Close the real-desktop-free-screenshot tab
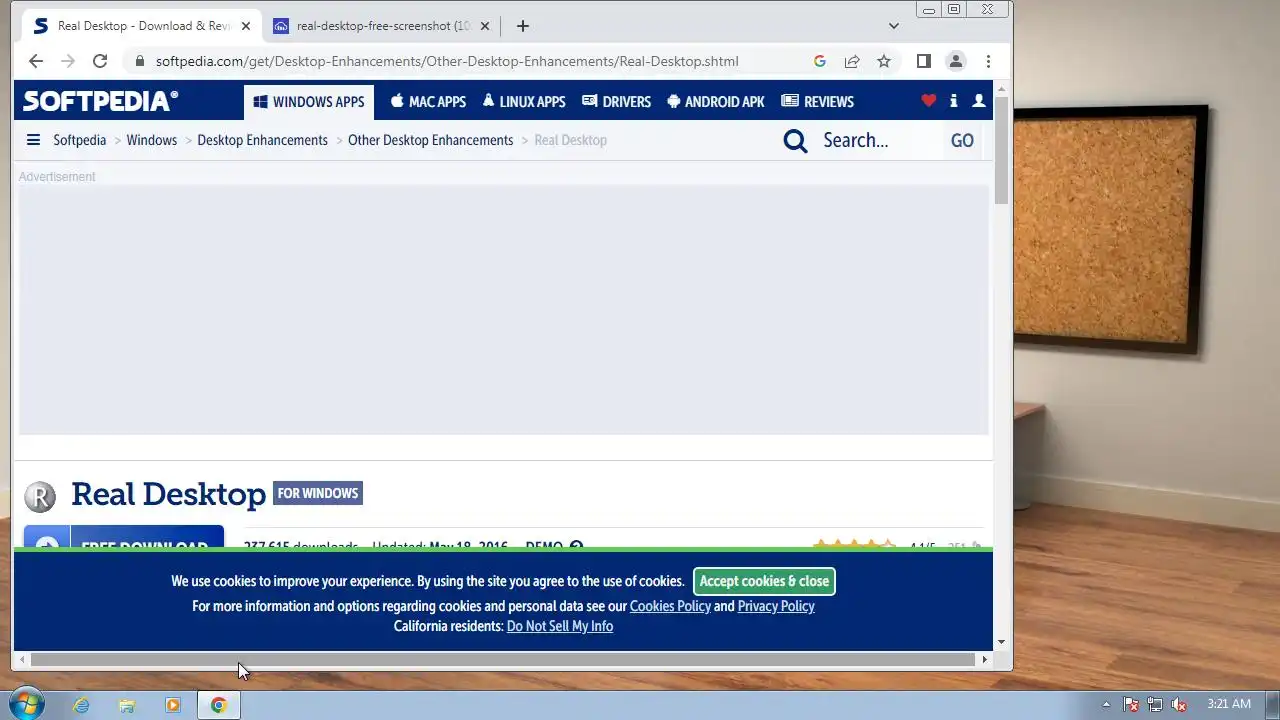 pyautogui.click(x=483, y=26)
